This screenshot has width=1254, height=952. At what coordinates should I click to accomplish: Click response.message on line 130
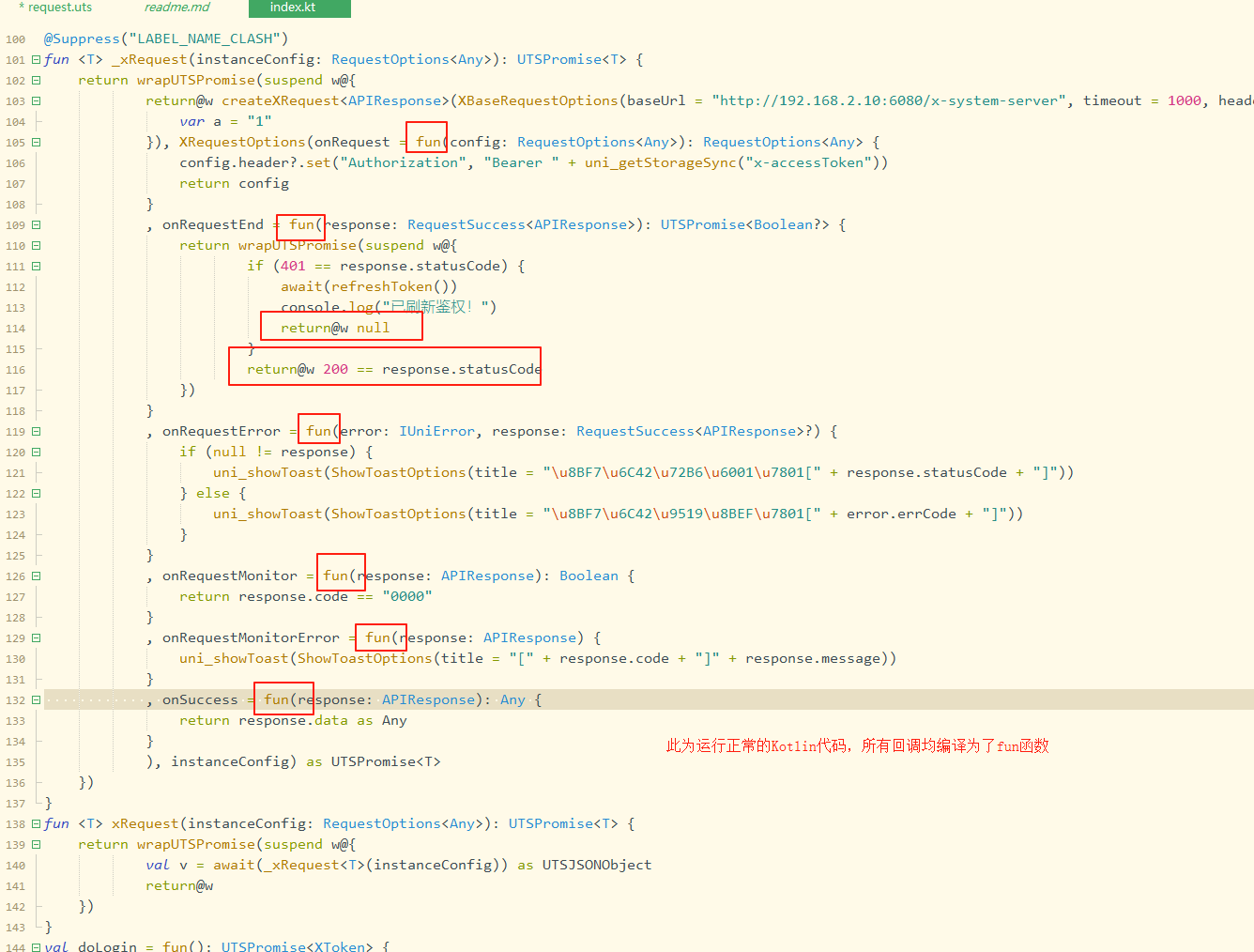[x=813, y=658]
